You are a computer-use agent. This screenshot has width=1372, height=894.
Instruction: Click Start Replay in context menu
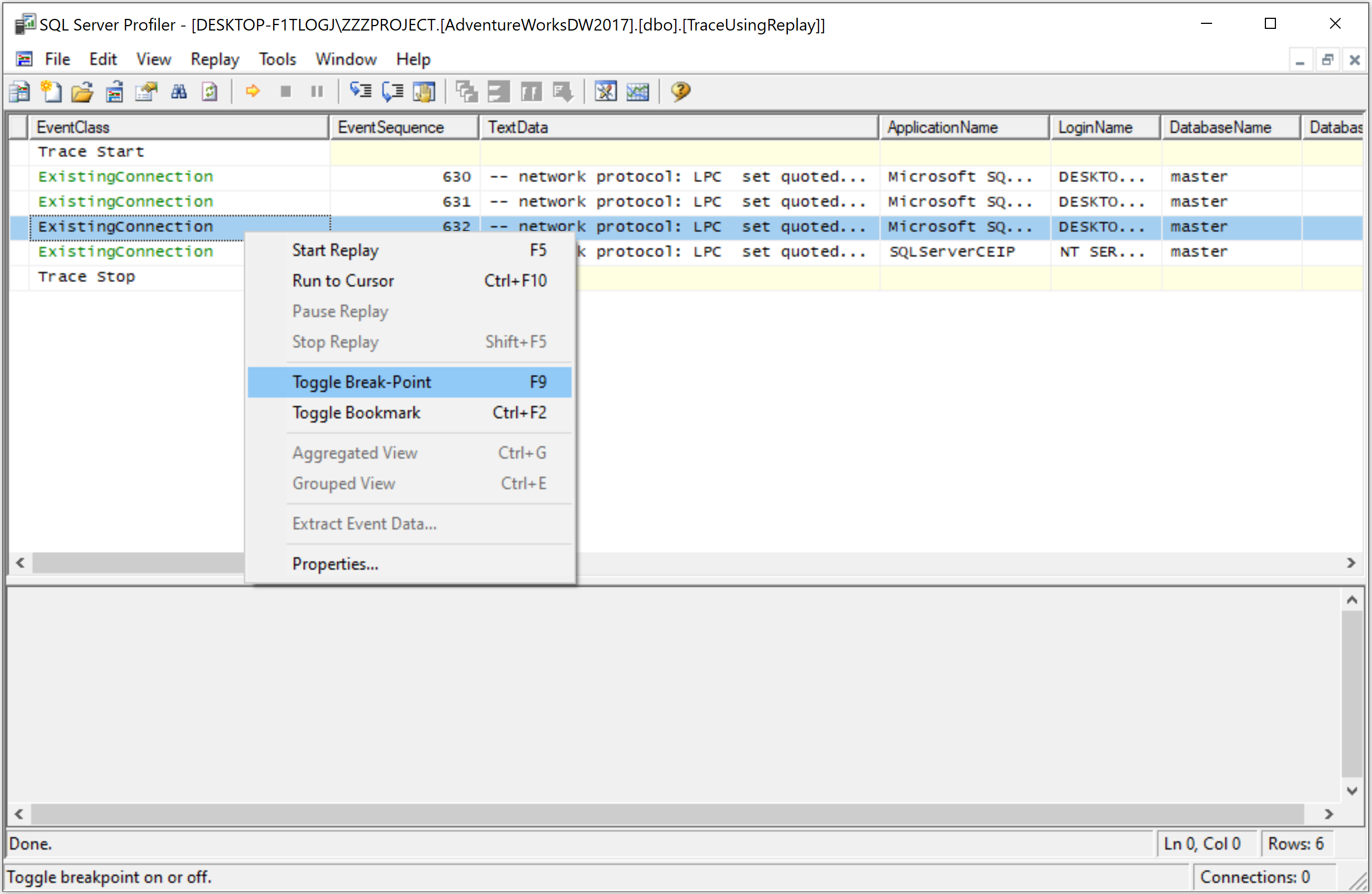pyautogui.click(x=335, y=250)
